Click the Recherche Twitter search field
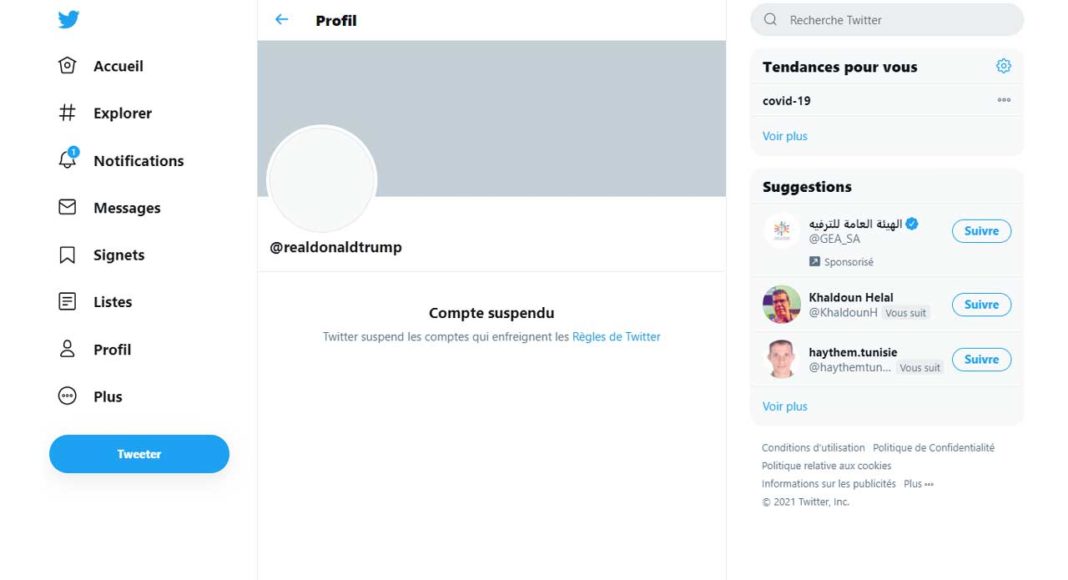This screenshot has height=580, width=1068. 887,20
